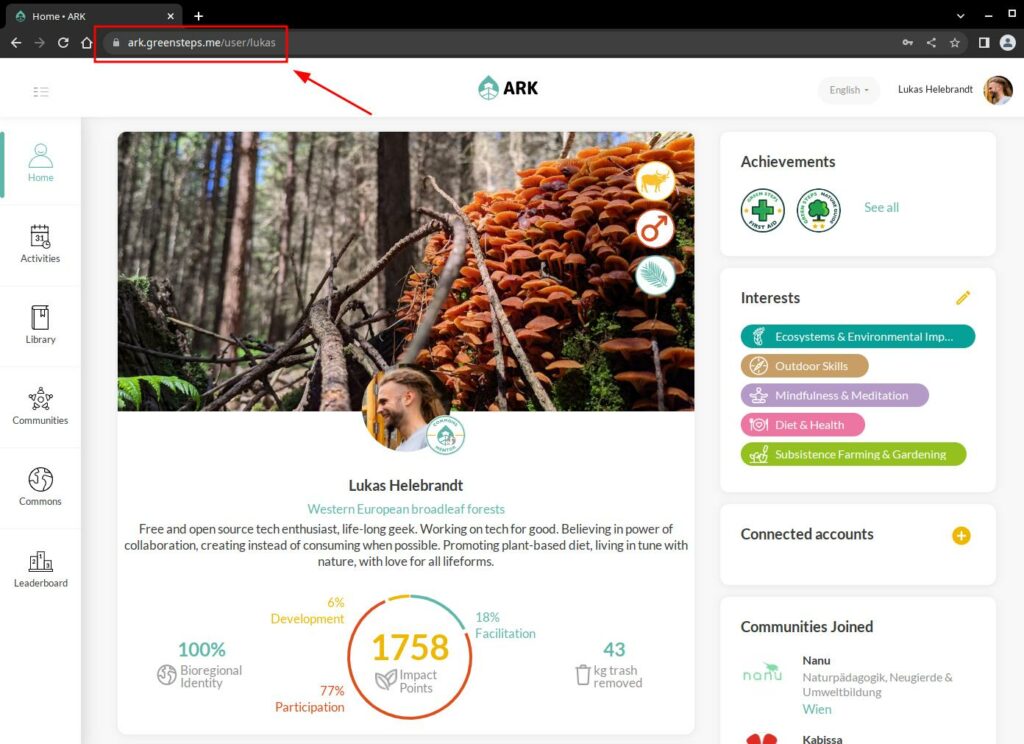Click the 43 kg trash removed stat
The image size is (1024, 744).
coord(609,664)
